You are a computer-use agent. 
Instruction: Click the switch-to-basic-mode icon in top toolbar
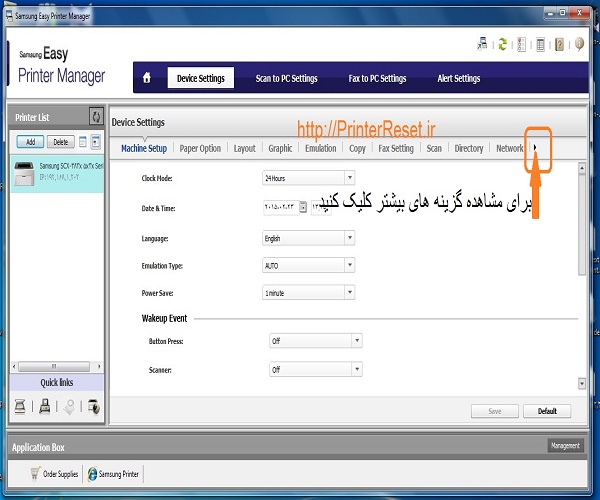482,44
